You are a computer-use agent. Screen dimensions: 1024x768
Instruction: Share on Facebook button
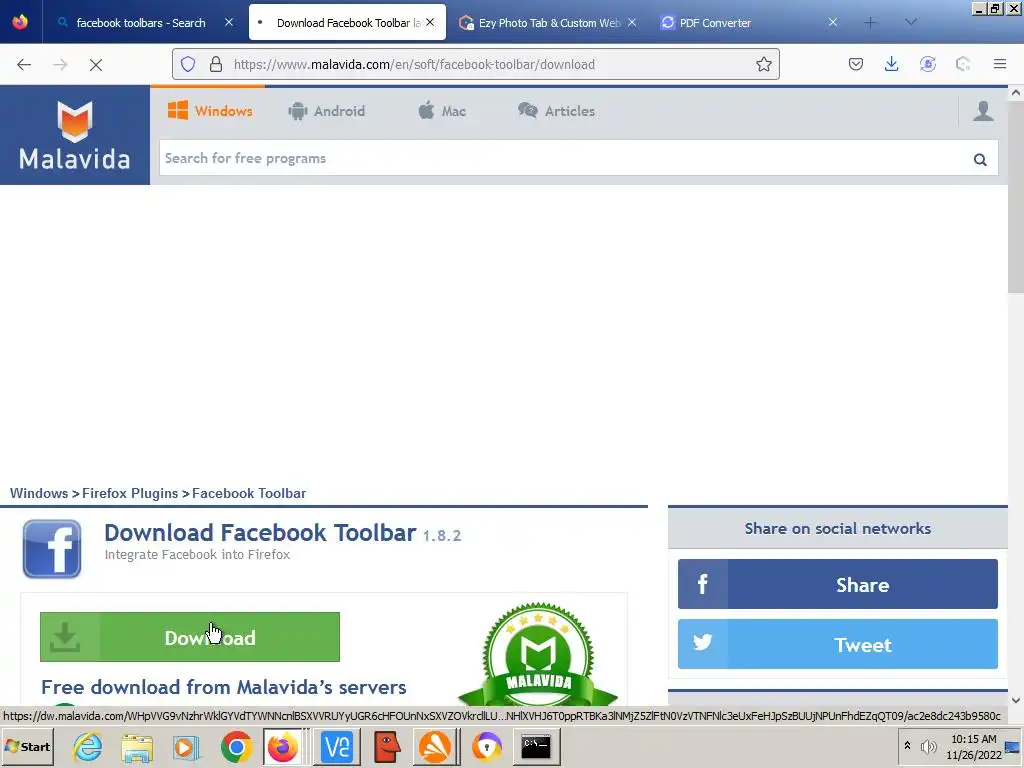838,584
